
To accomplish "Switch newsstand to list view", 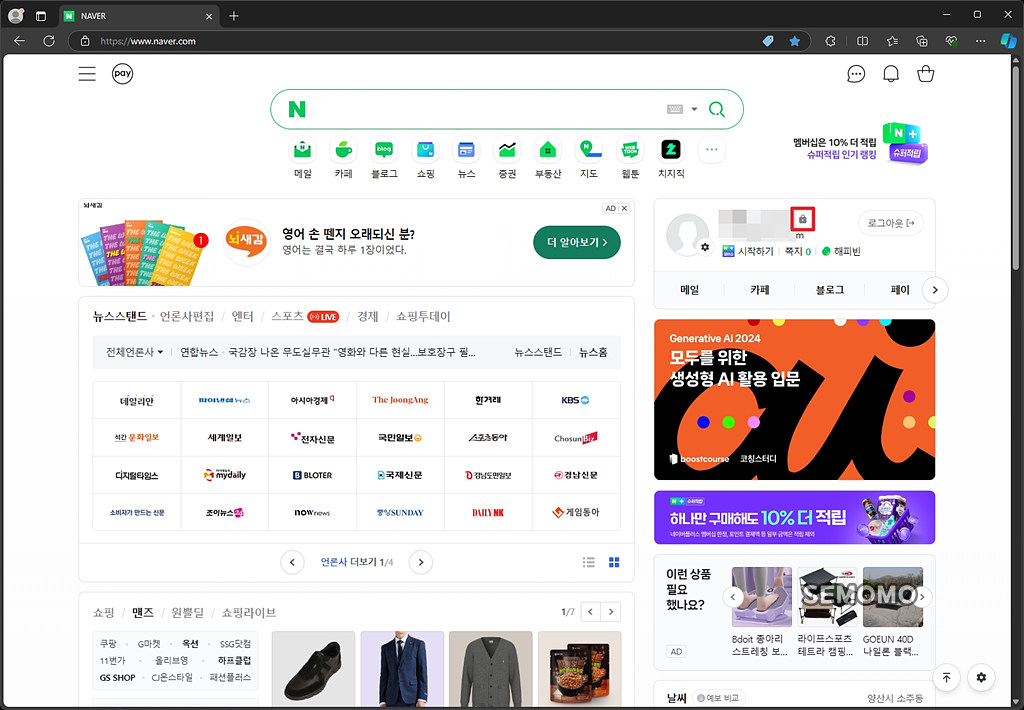I will (x=588, y=562).
